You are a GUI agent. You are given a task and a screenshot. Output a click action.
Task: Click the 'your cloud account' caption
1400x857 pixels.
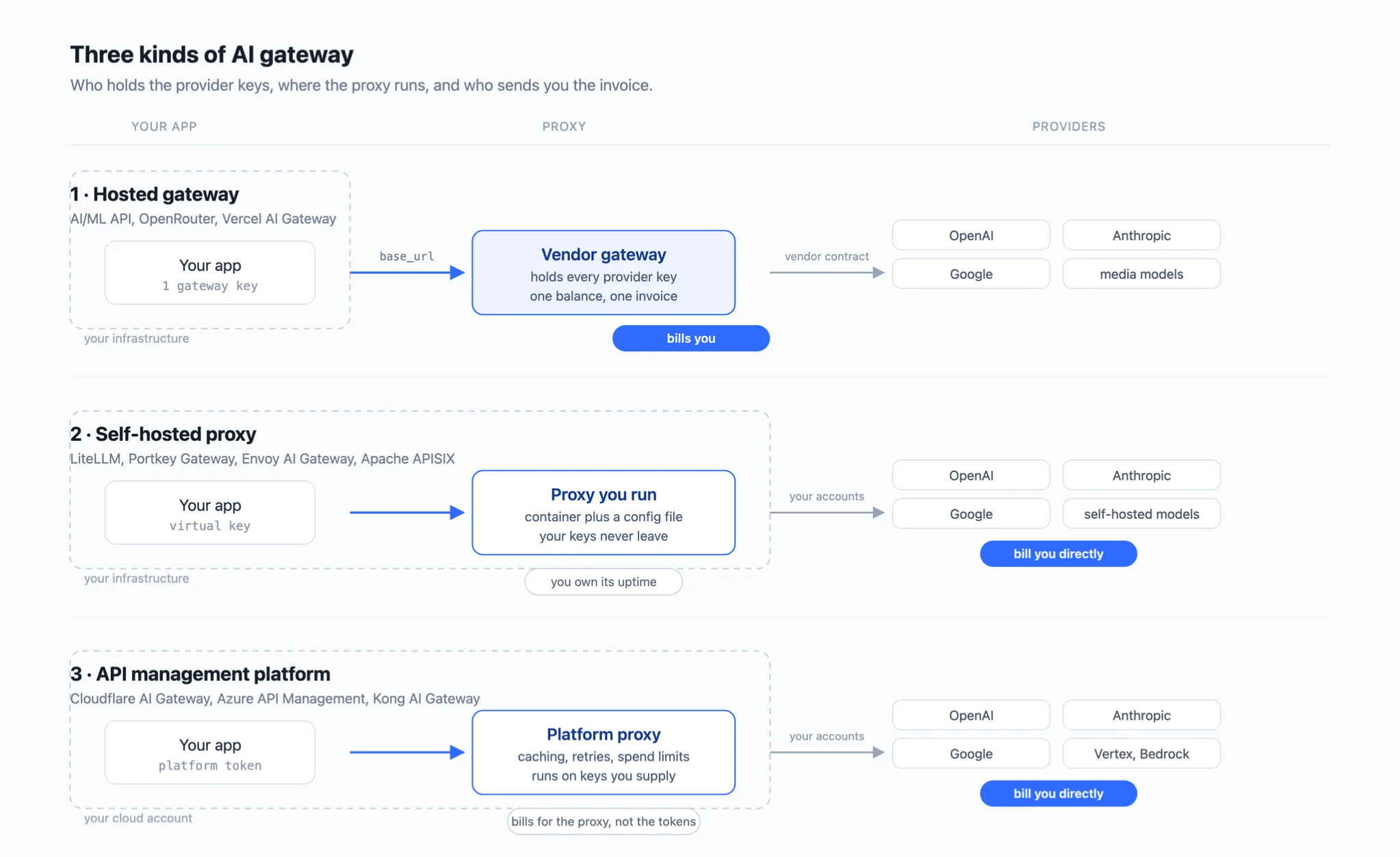click(138, 818)
